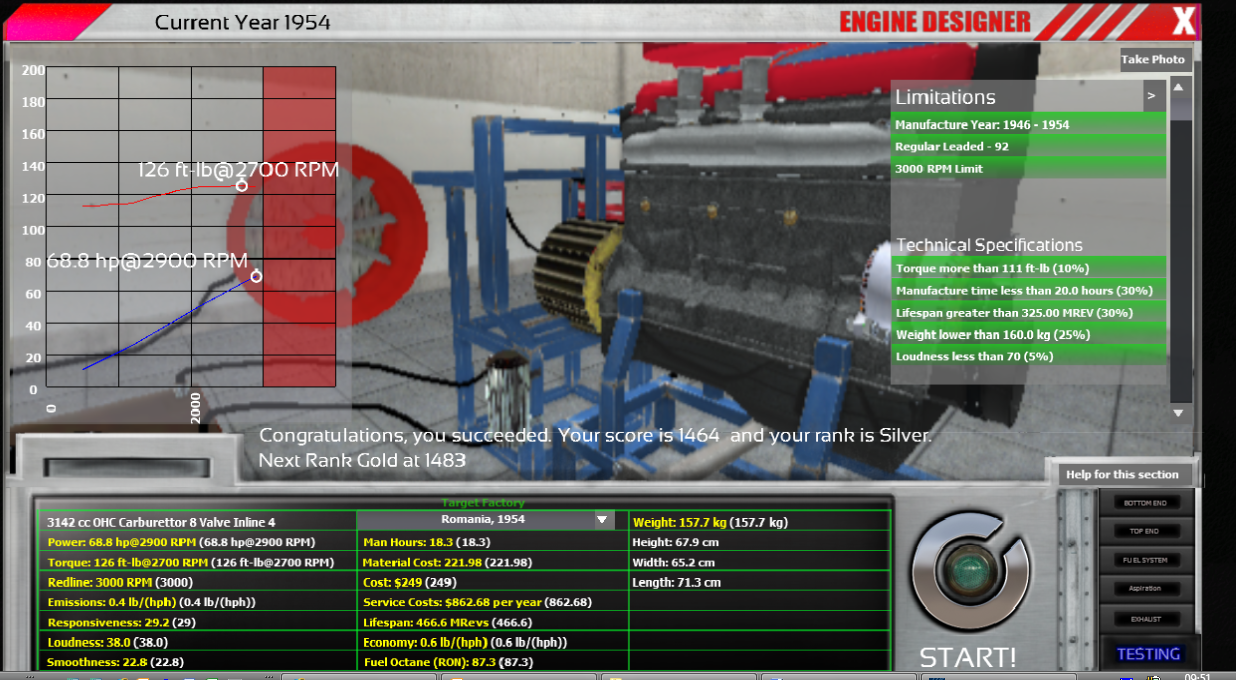
Task: Open the Aspiration tab
Action: (1144, 589)
